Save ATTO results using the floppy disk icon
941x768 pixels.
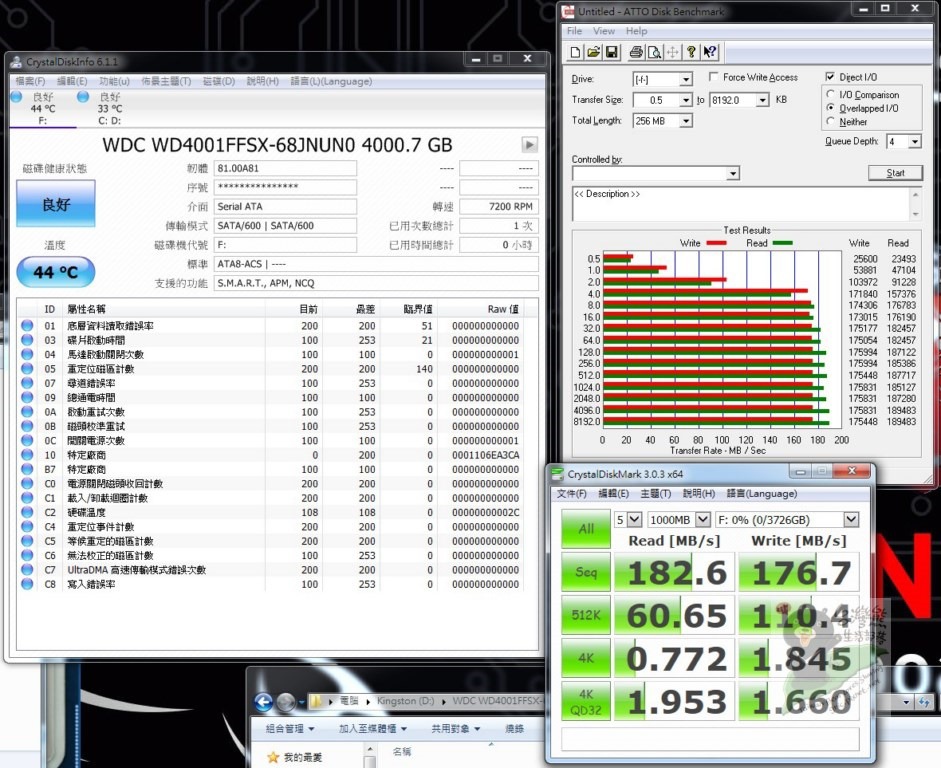click(612, 52)
